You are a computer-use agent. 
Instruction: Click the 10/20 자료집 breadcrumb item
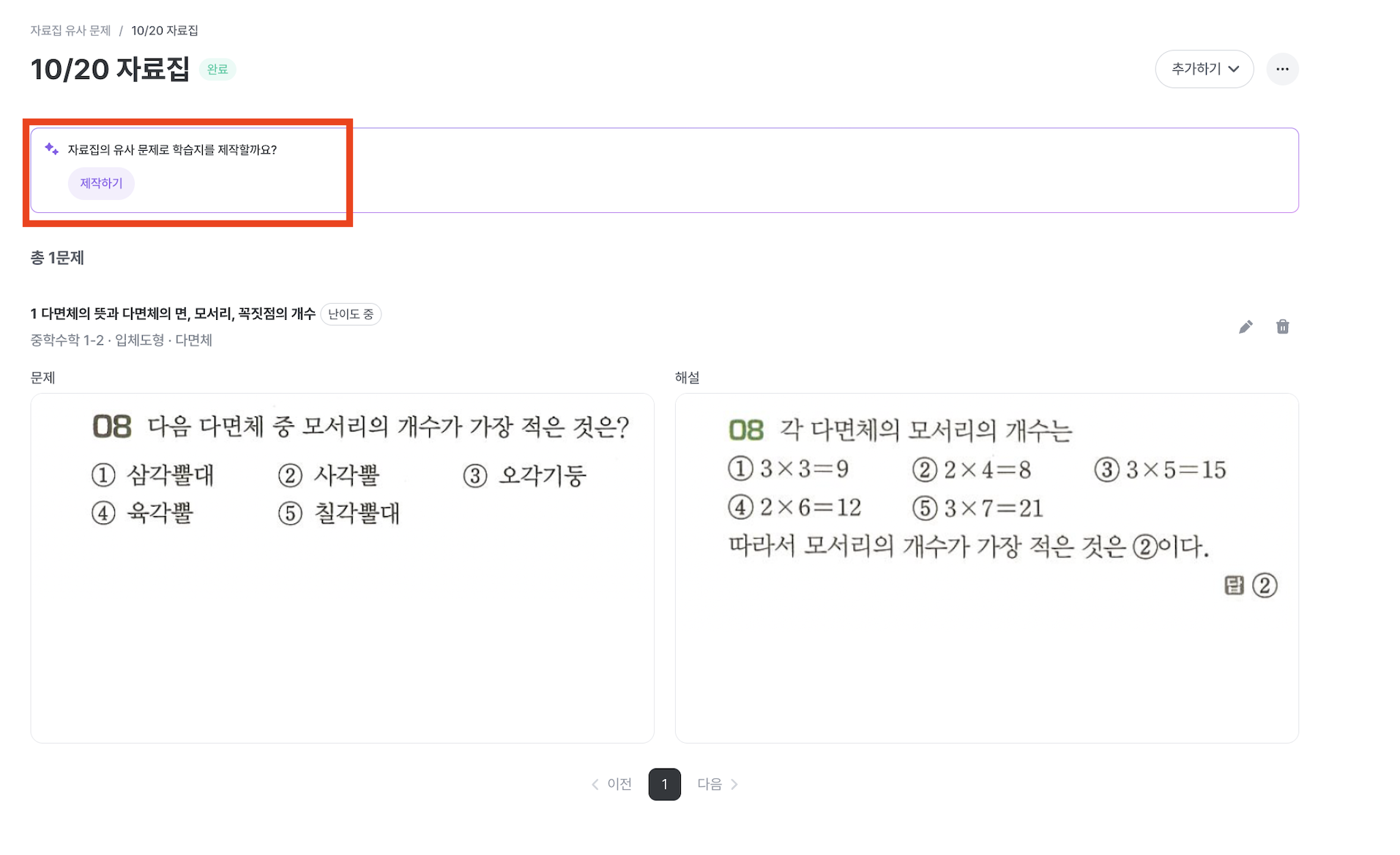point(164,31)
